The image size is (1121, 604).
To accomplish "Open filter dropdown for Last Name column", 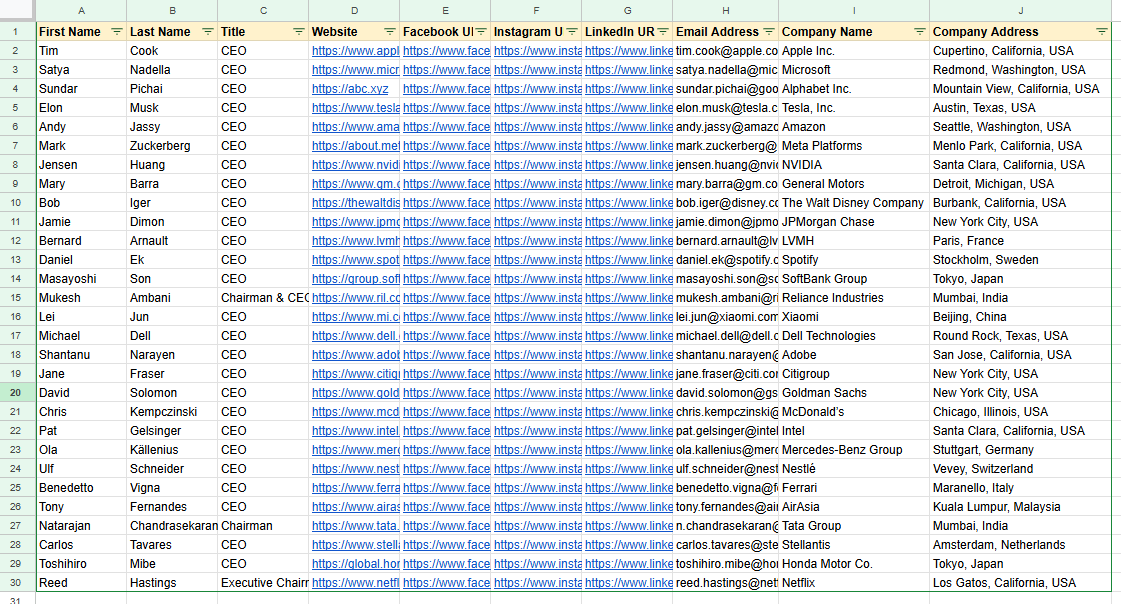I will 207,31.
